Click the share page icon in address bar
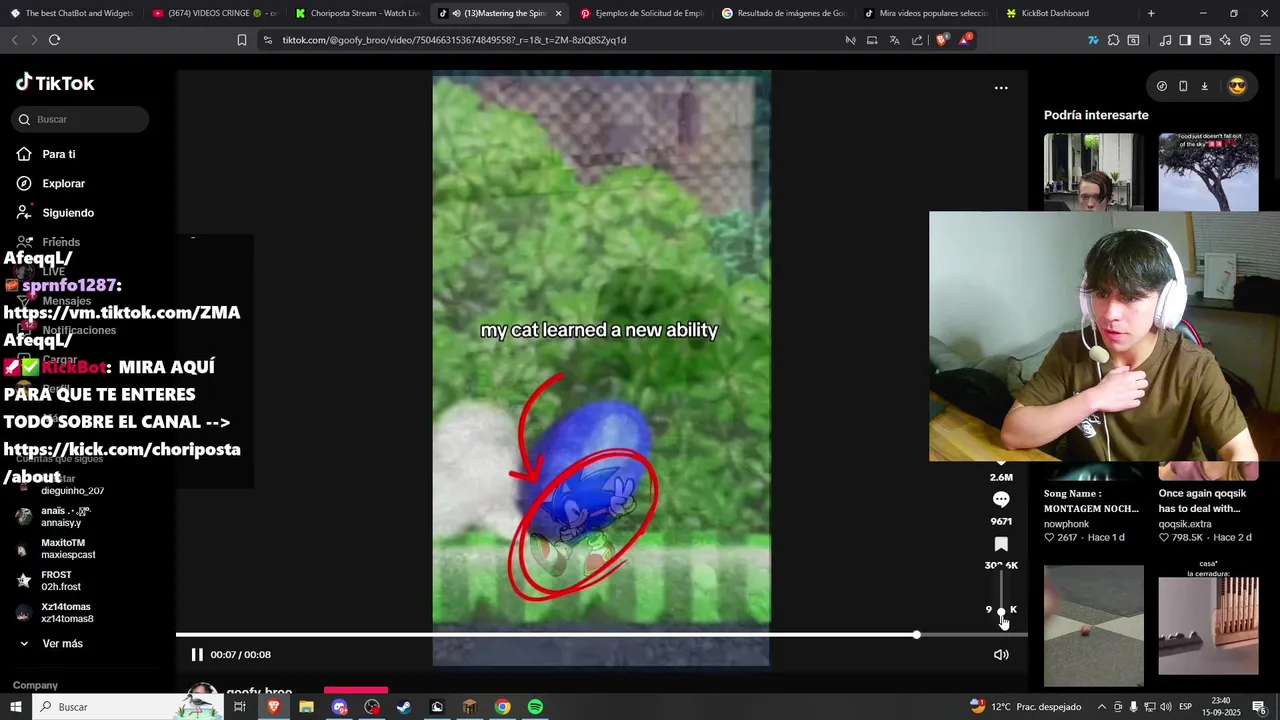Viewport: 1280px width, 720px height. pyautogui.click(x=917, y=40)
